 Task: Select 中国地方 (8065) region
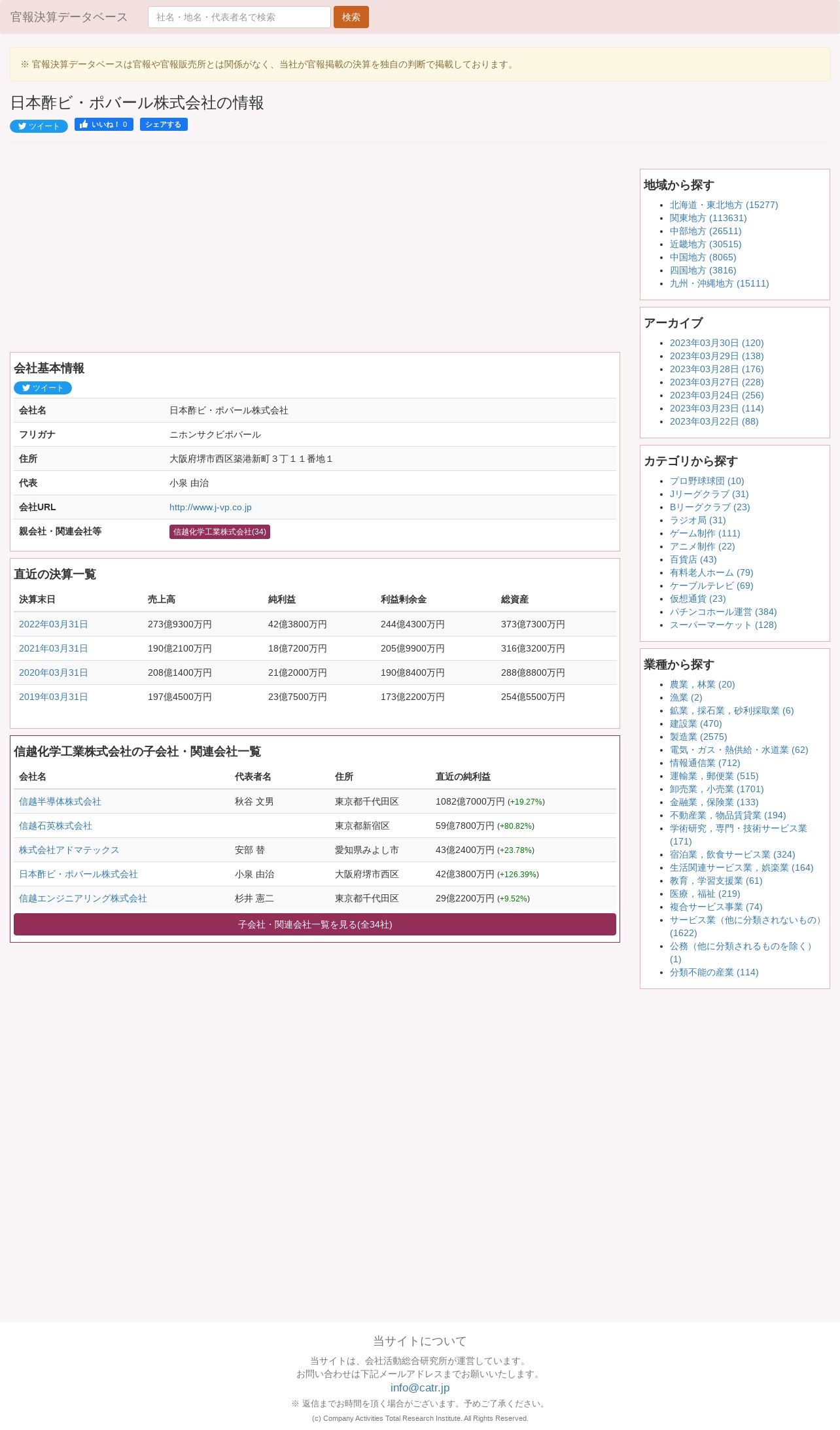[703, 258]
